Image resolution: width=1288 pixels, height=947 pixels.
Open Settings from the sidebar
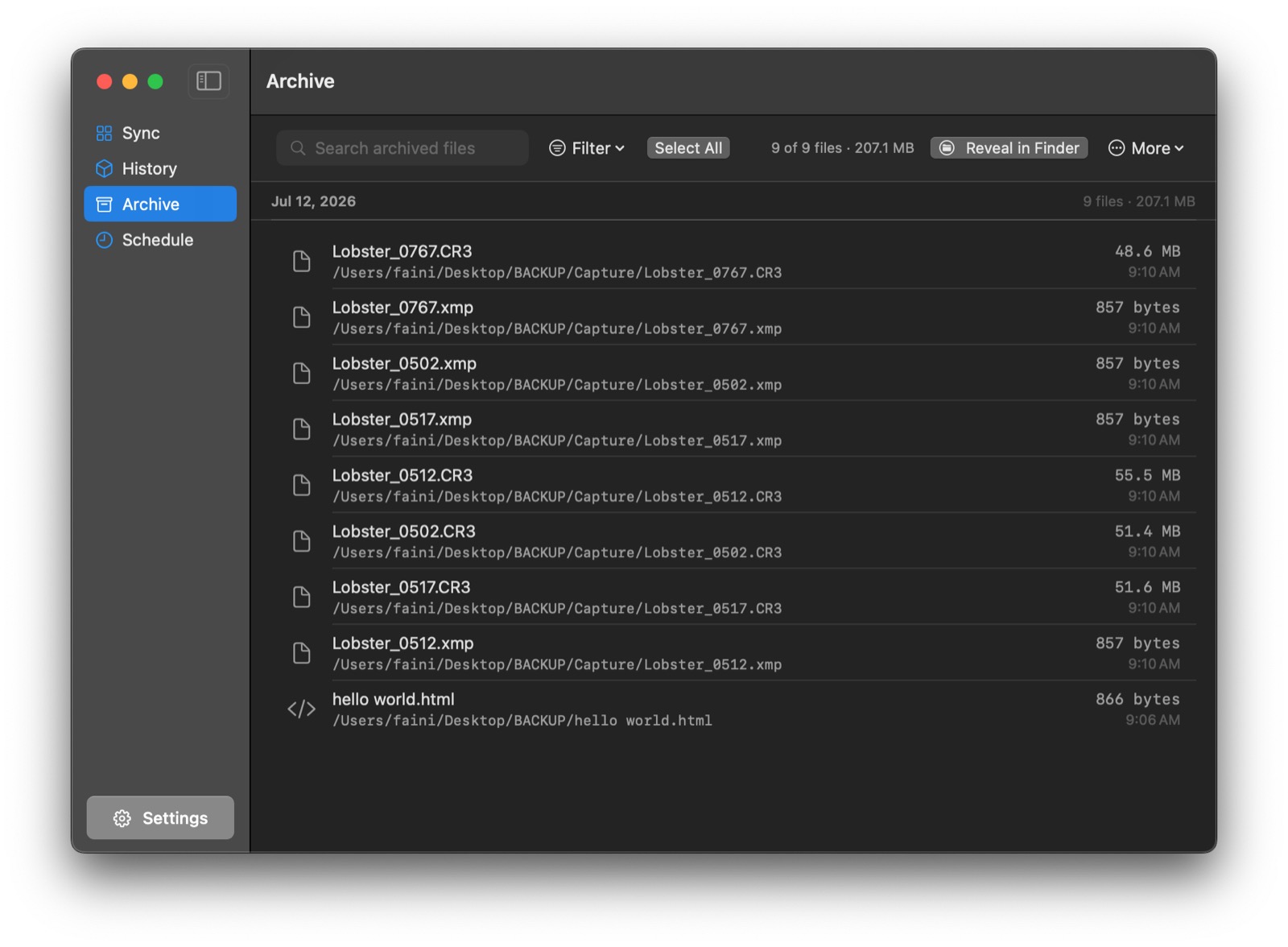pos(160,818)
